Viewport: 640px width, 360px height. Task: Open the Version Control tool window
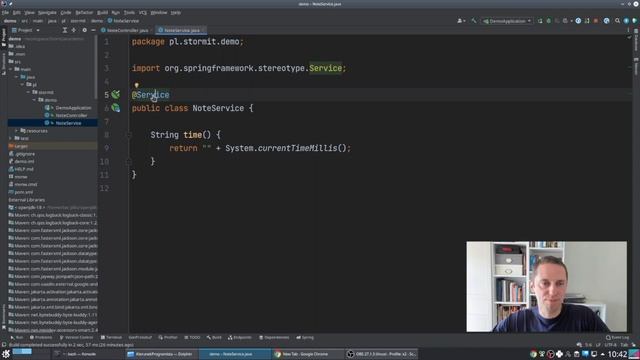pyautogui.click(x=76, y=338)
